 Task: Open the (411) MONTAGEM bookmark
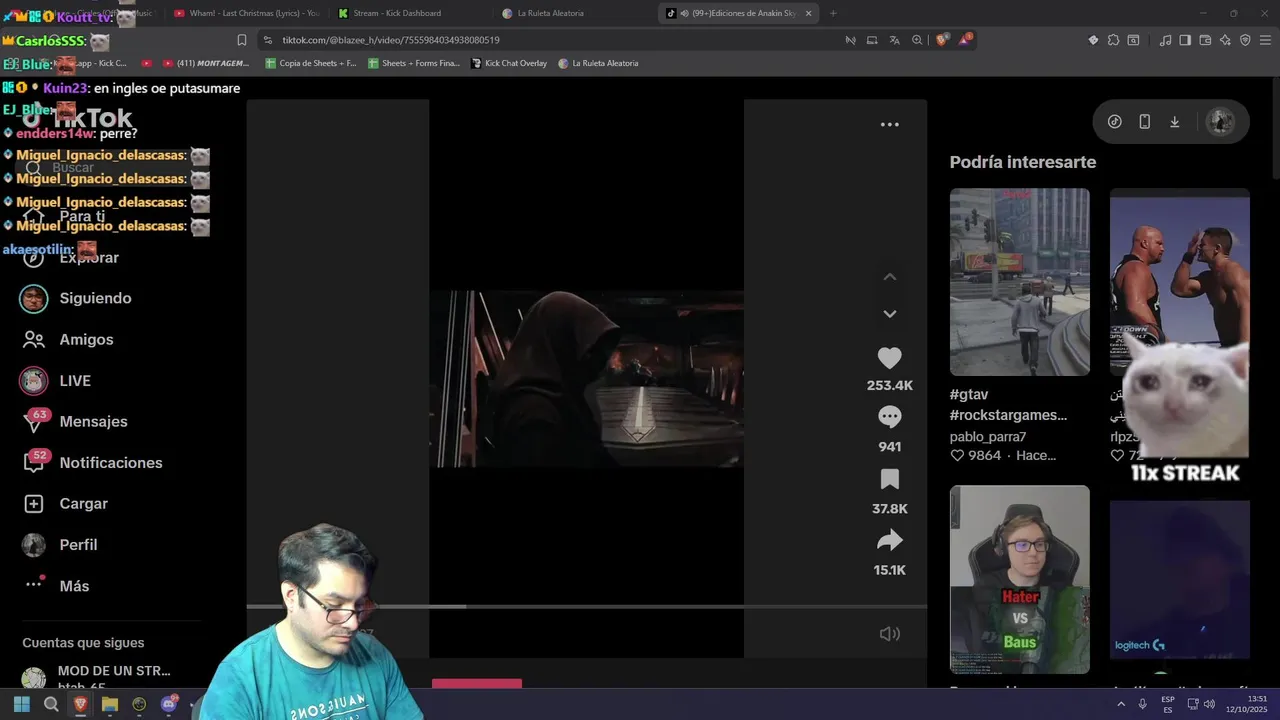click(x=204, y=63)
